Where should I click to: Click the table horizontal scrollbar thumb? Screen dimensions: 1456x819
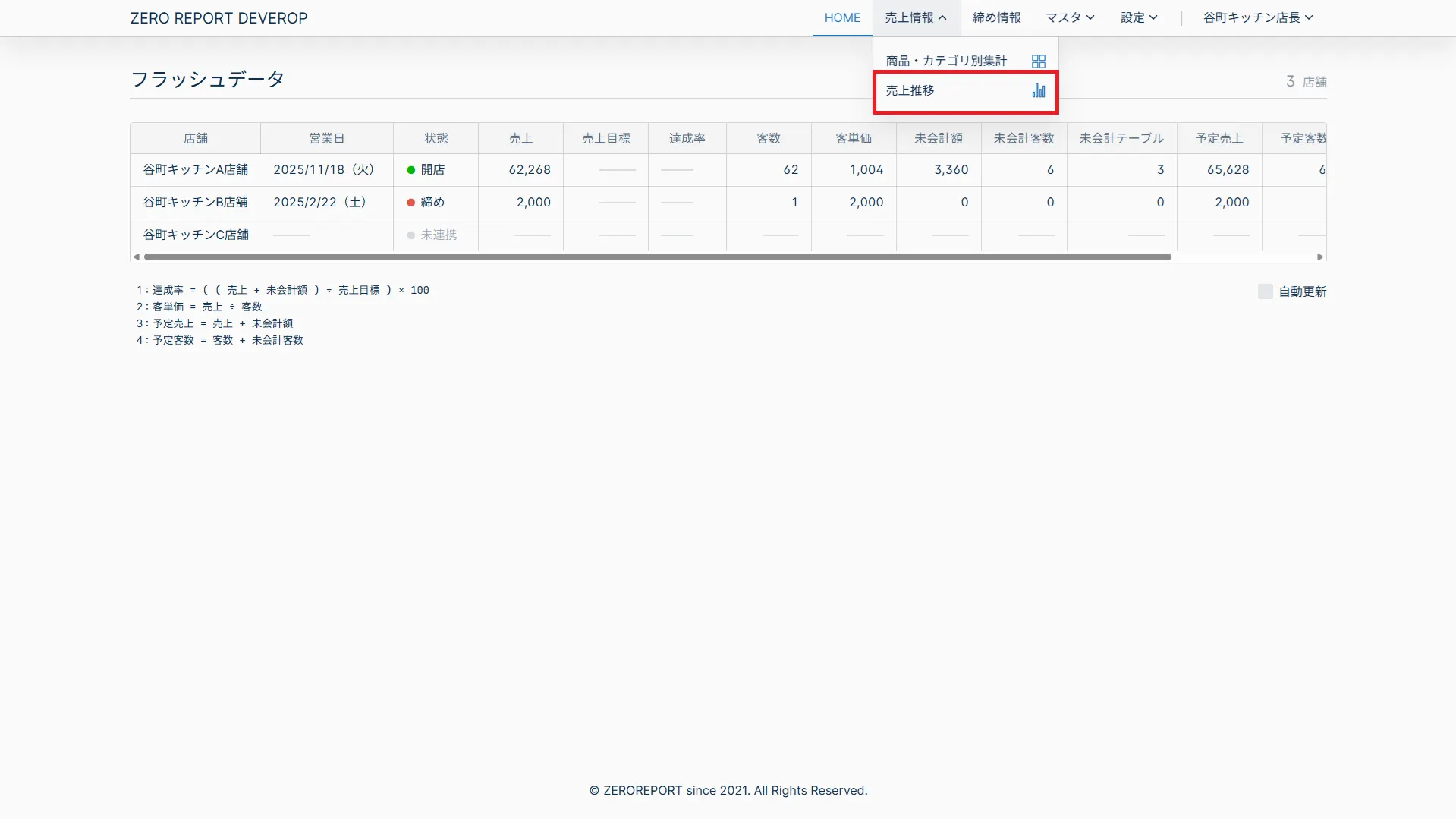click(657, 257)
